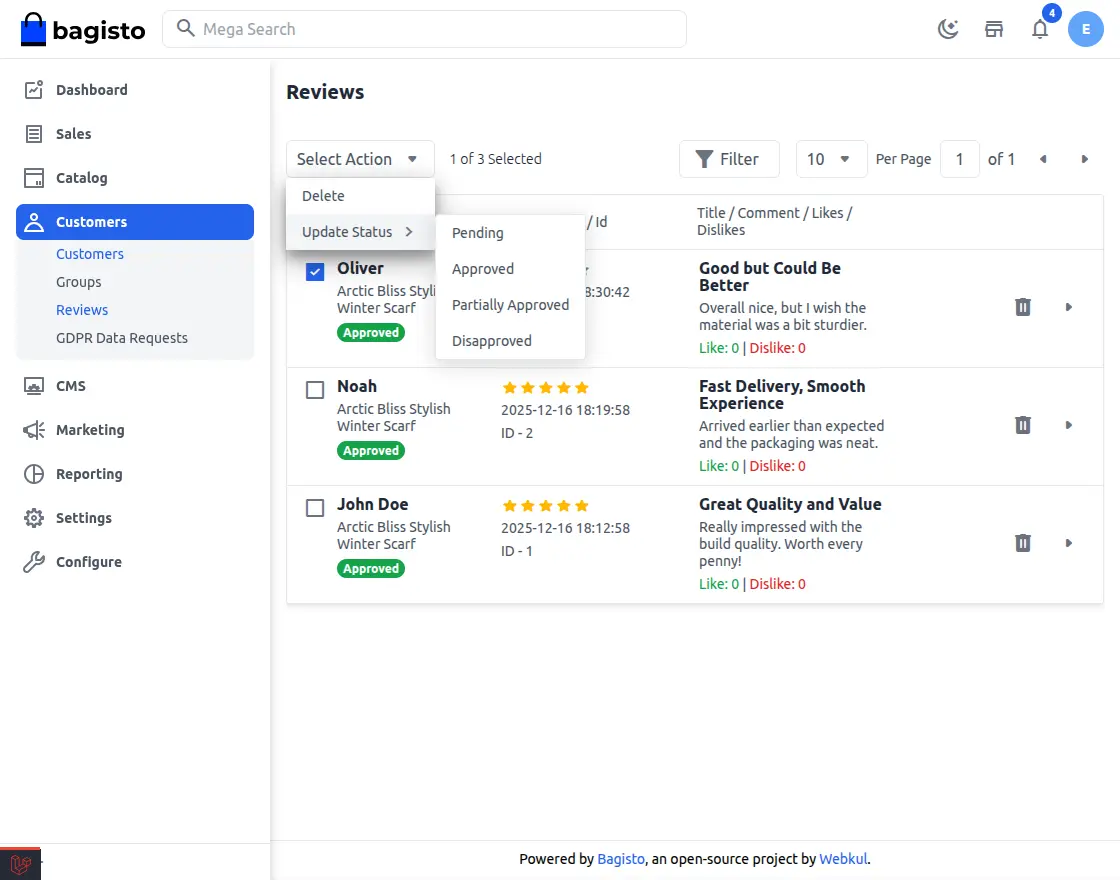Click trash icon for Noah's review
The height and width of the screenshot is (880, 1120).
click(x=1022, y=425)
